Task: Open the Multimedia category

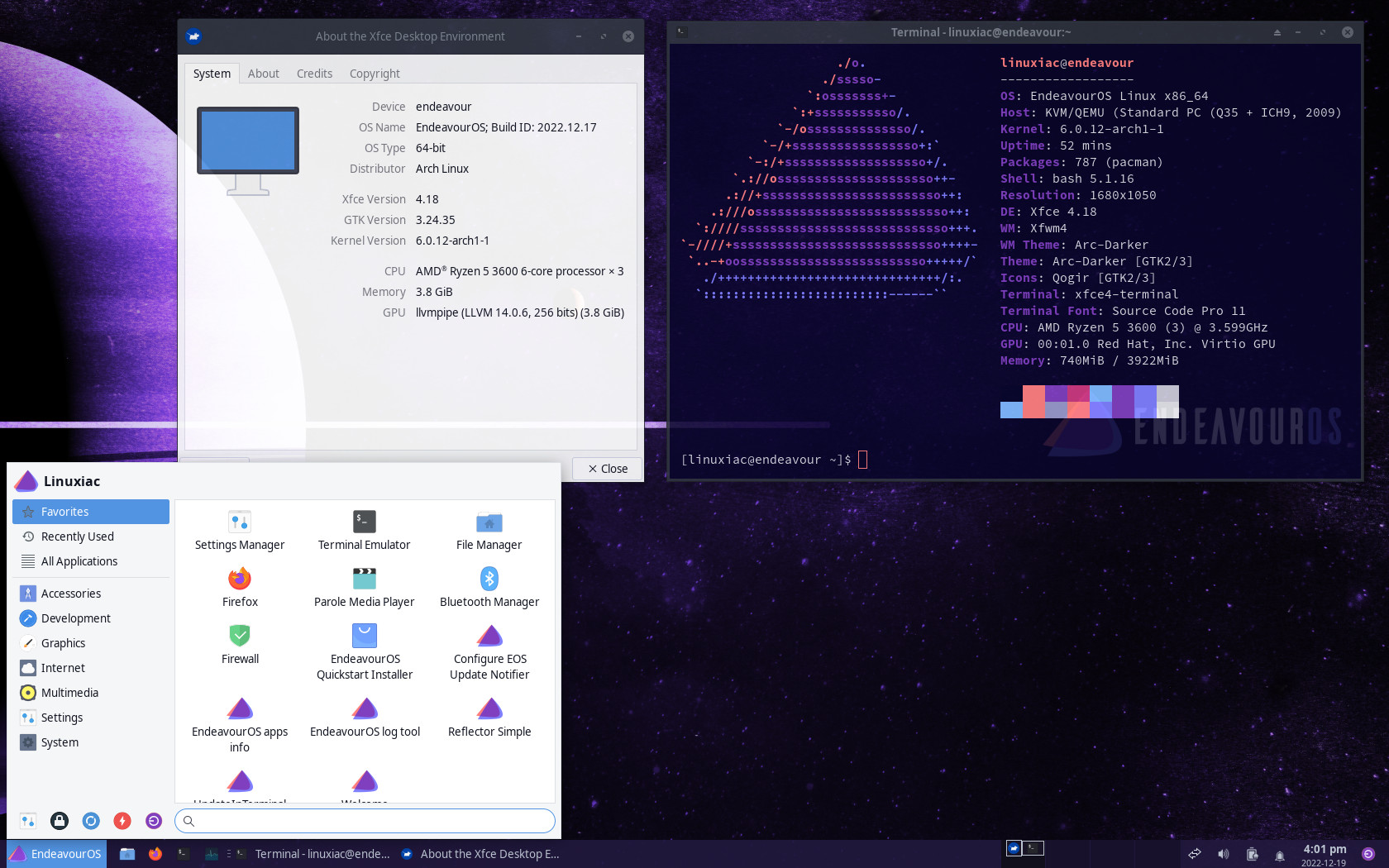Action: tap(91, 693)
